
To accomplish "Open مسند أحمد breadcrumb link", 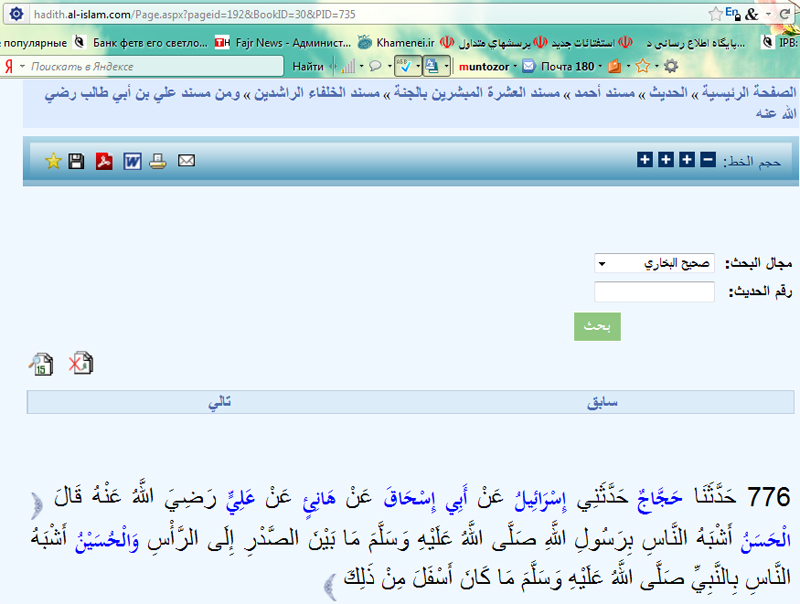I will 605,93.
